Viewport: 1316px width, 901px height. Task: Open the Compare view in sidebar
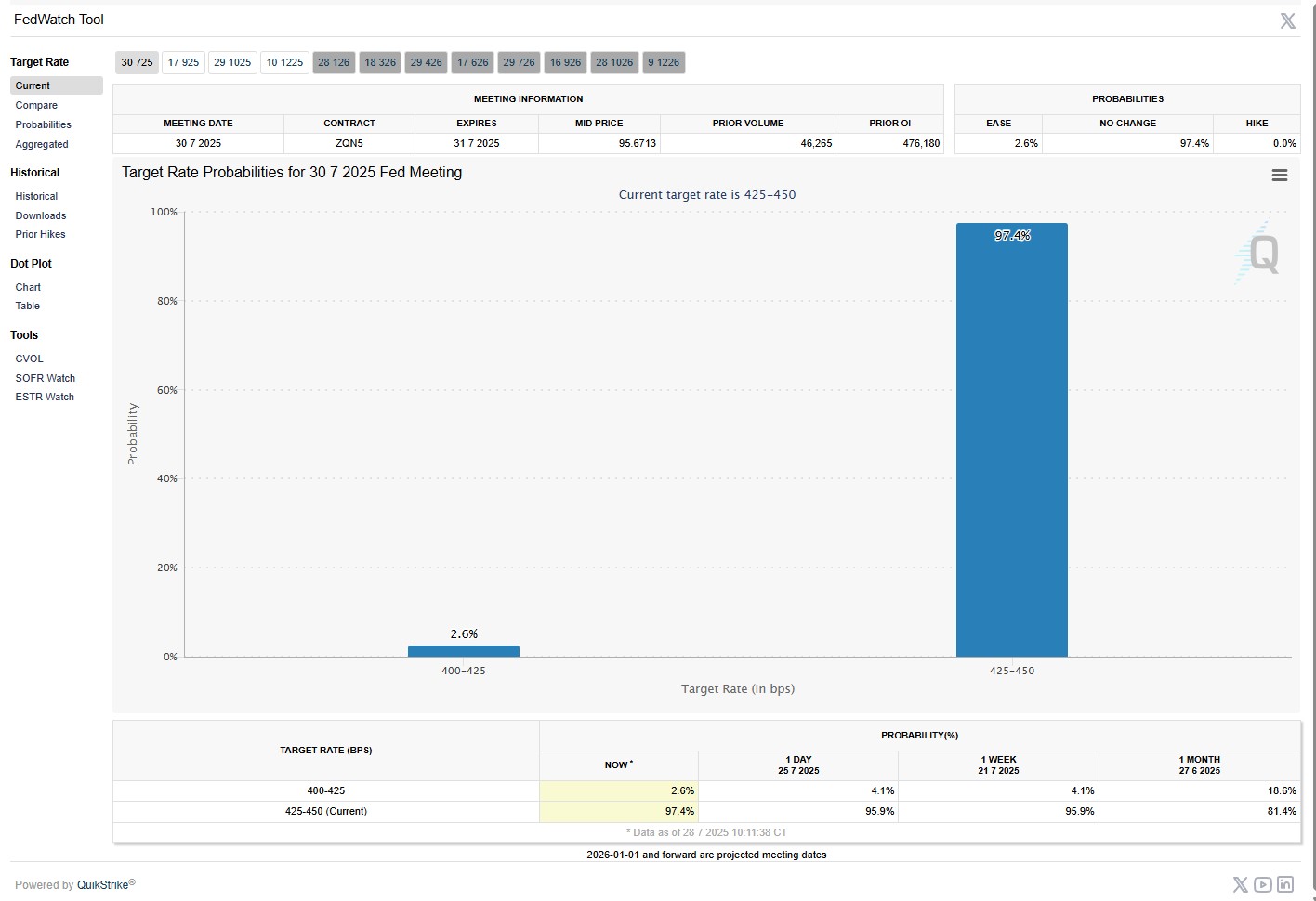[x=36, y=105]
